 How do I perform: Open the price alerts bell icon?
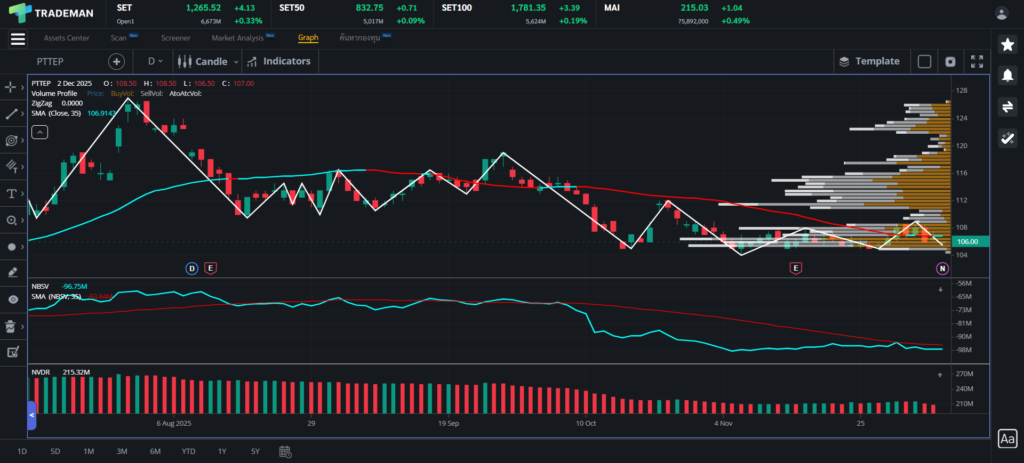click(x=1007, y=75)
